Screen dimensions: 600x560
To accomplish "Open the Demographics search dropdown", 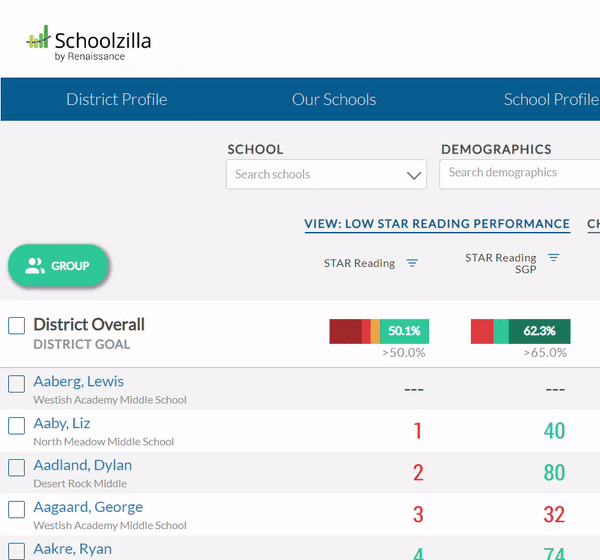I will click(518, 173).
